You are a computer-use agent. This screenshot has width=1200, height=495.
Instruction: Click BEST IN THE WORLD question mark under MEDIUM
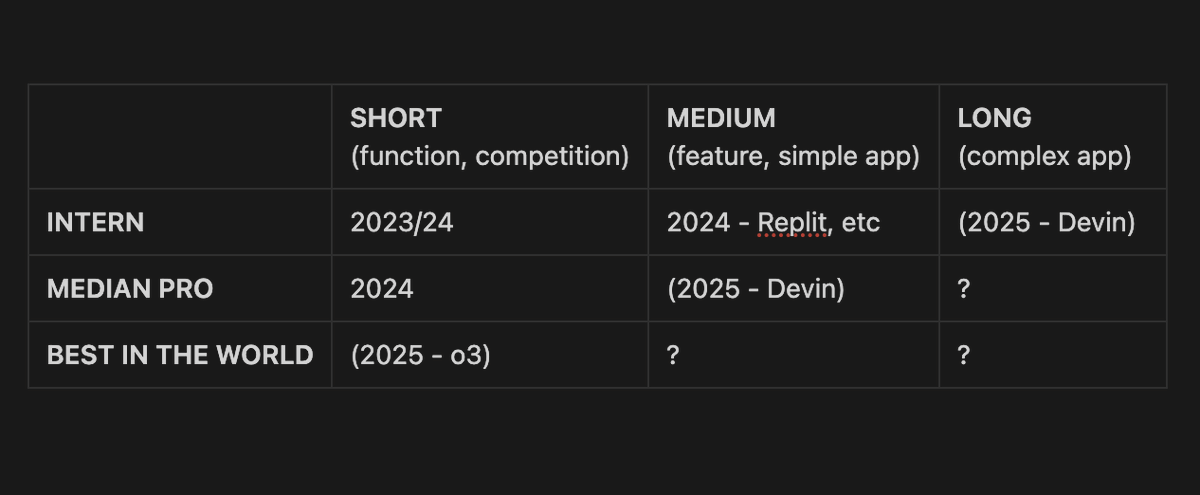click(x=673, y=355)
